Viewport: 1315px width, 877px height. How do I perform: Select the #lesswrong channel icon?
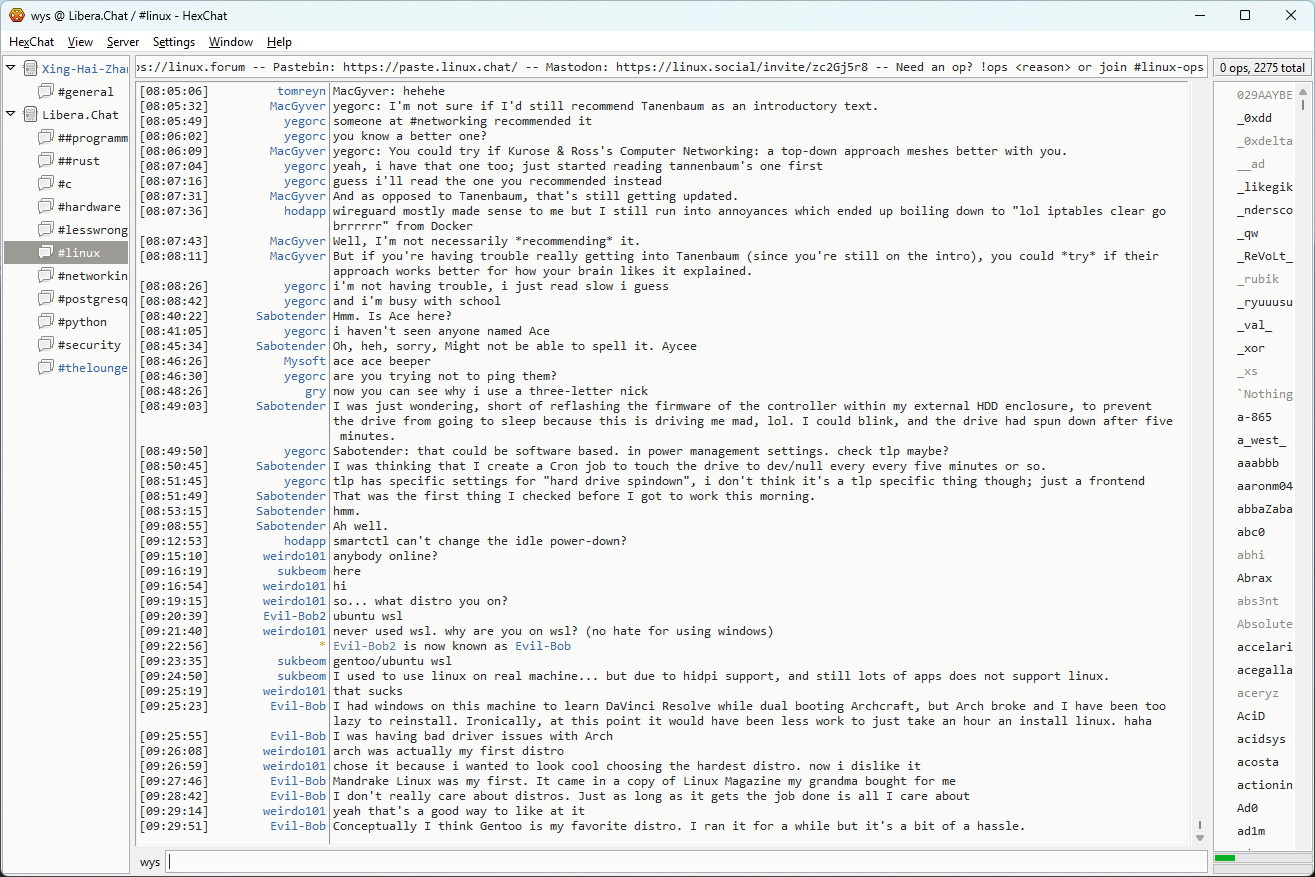46,230
